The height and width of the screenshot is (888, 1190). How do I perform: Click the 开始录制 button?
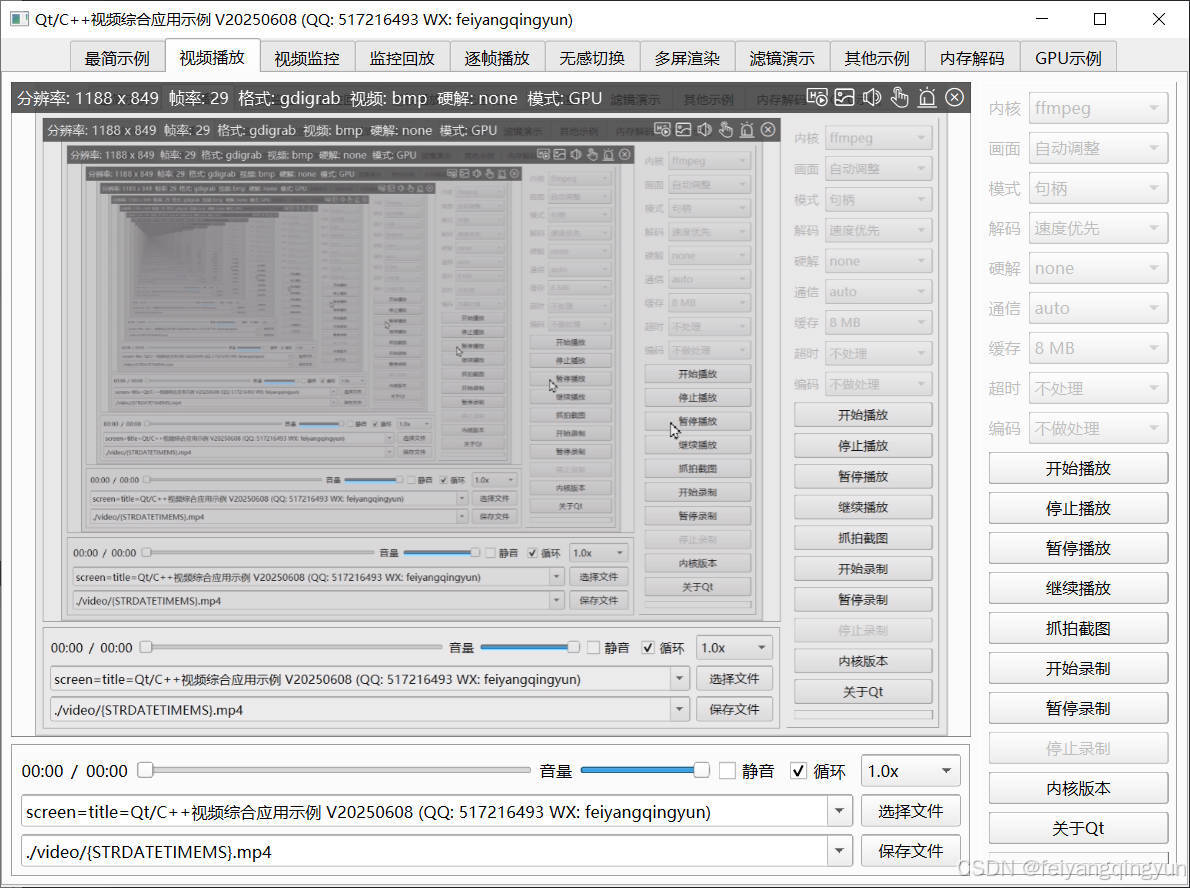pos(1078,668)
